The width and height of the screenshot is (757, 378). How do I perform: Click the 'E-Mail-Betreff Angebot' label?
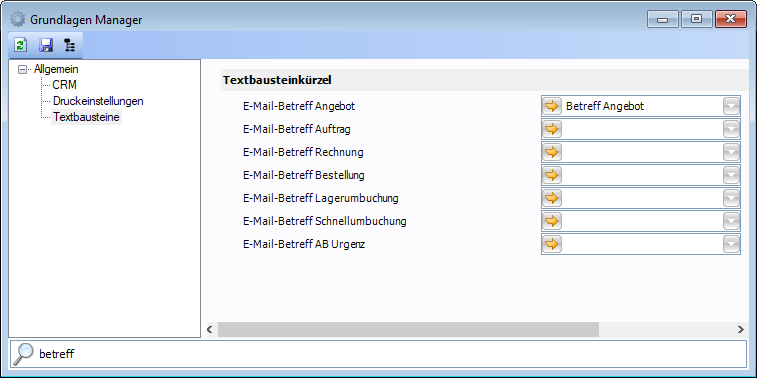click(x=299, y=106)
